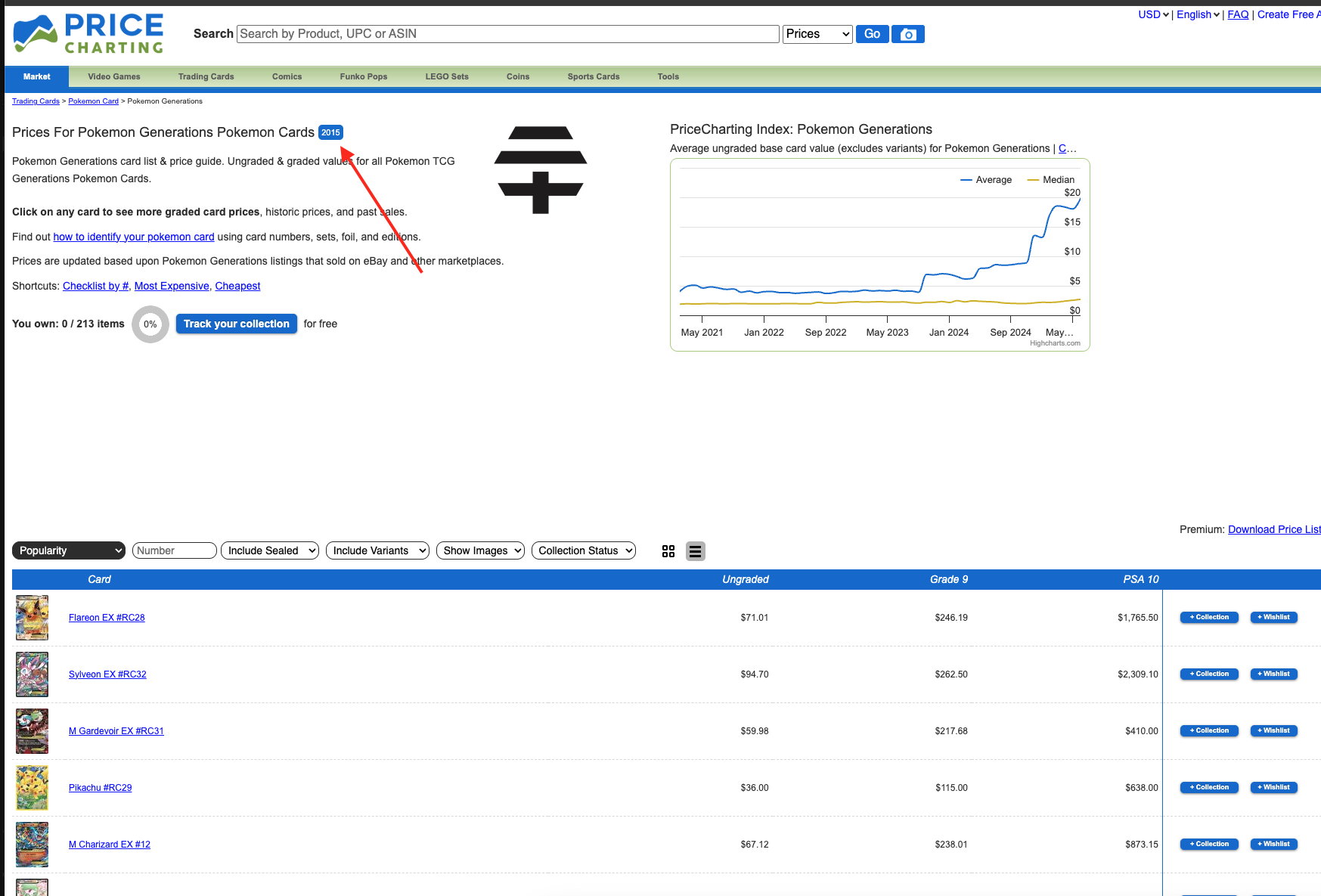Switch to grid view icon
The height and width of the screenshot is (896, 1321).
point(668,551)
